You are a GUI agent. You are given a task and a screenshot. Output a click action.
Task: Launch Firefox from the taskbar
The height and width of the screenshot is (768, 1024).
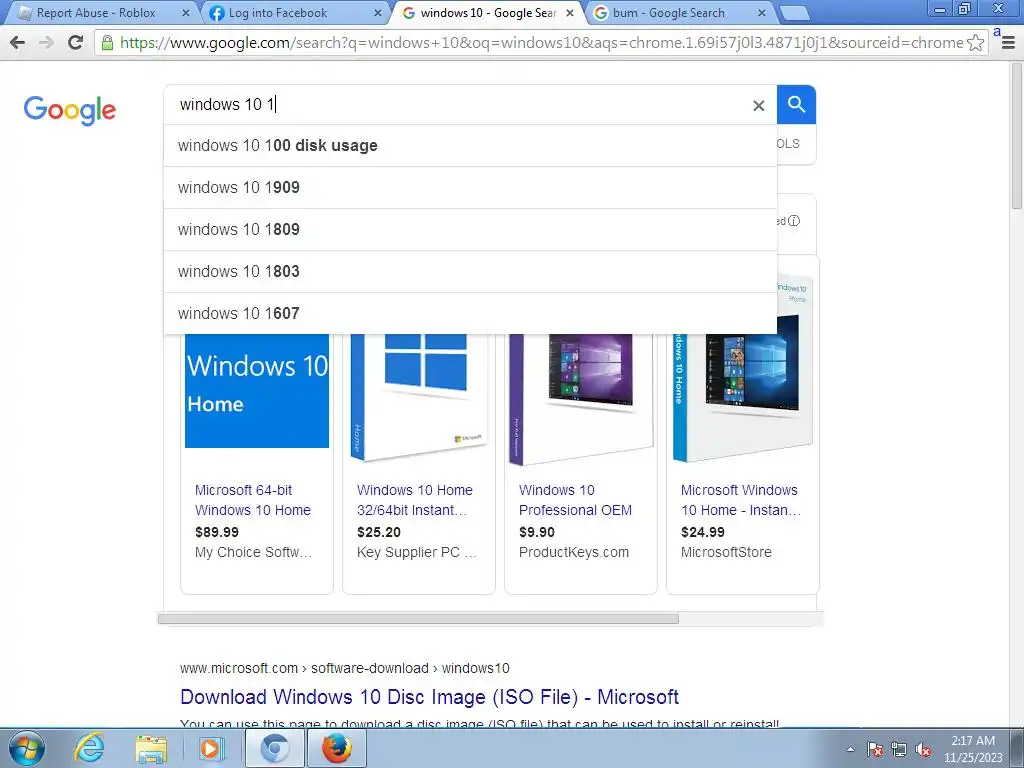(x=336, y=748)
